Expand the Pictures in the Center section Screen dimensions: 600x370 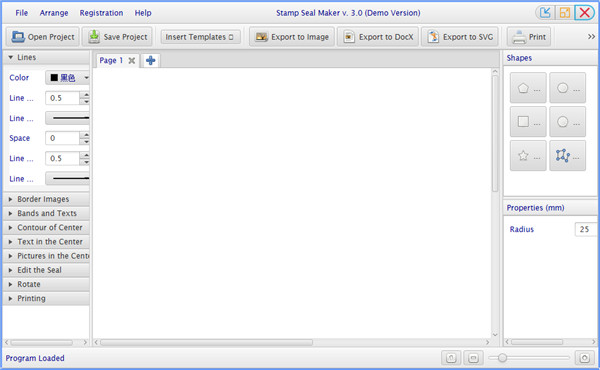pyautogui.click(x=46, y=256)
